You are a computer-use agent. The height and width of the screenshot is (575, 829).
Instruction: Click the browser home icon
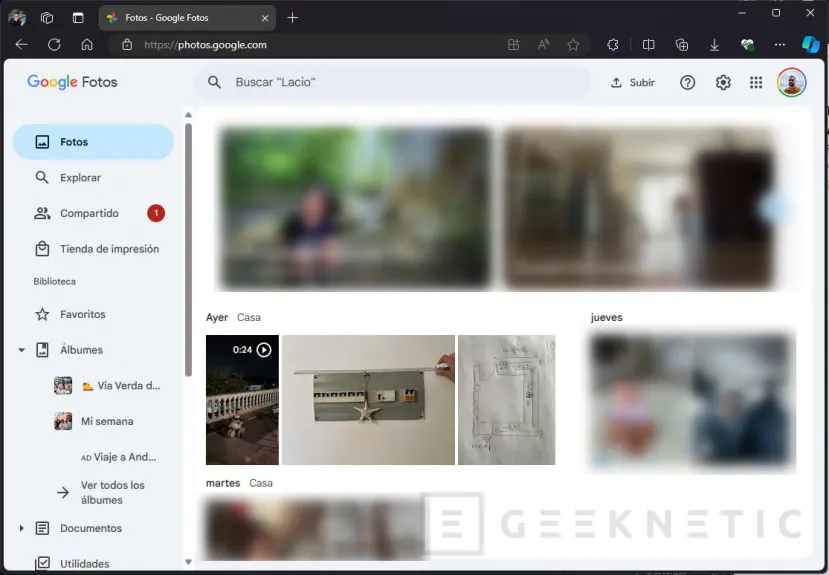click(87, 45)
